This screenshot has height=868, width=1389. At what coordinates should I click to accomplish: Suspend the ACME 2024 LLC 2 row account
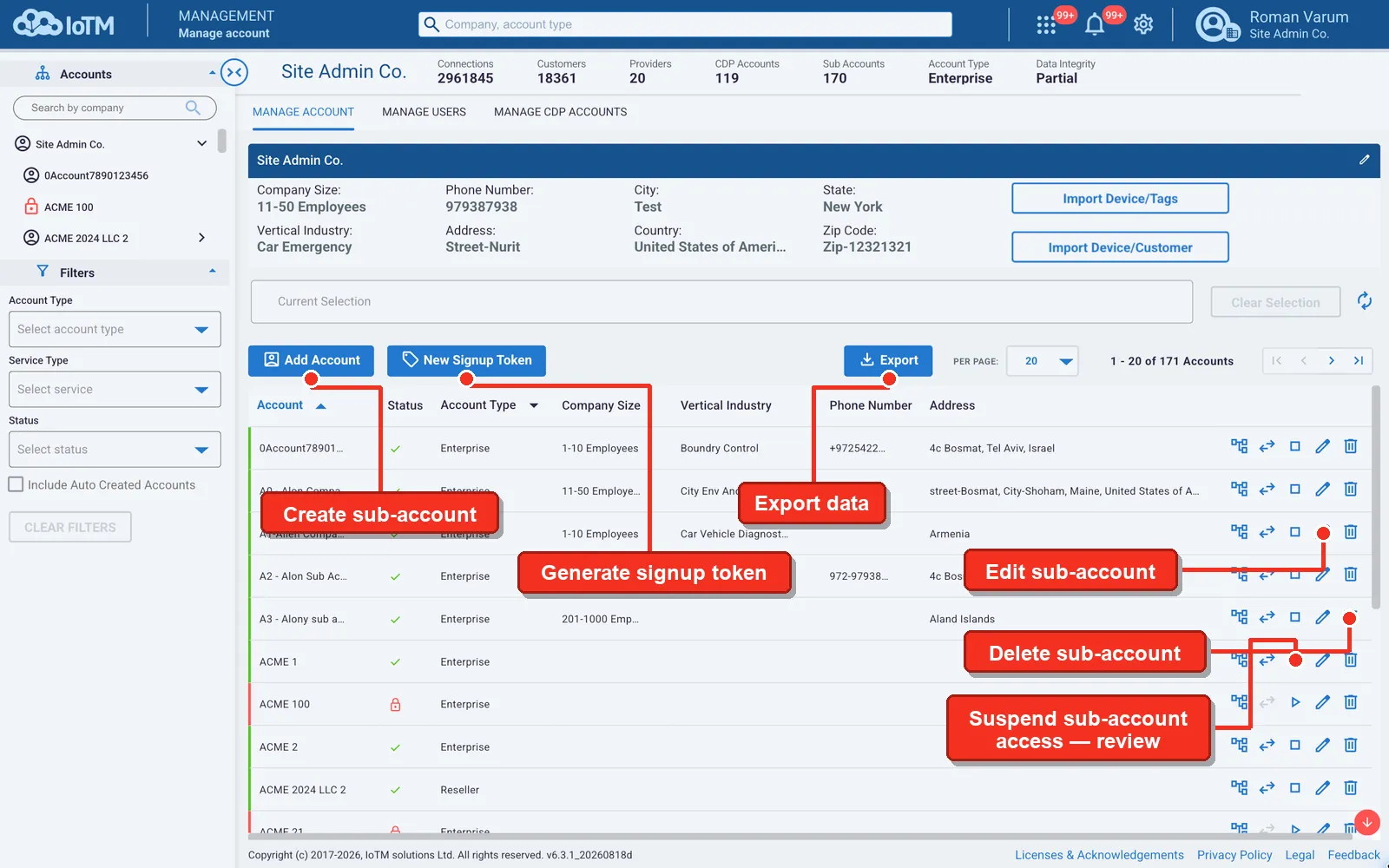click(x=1294, y=787)
